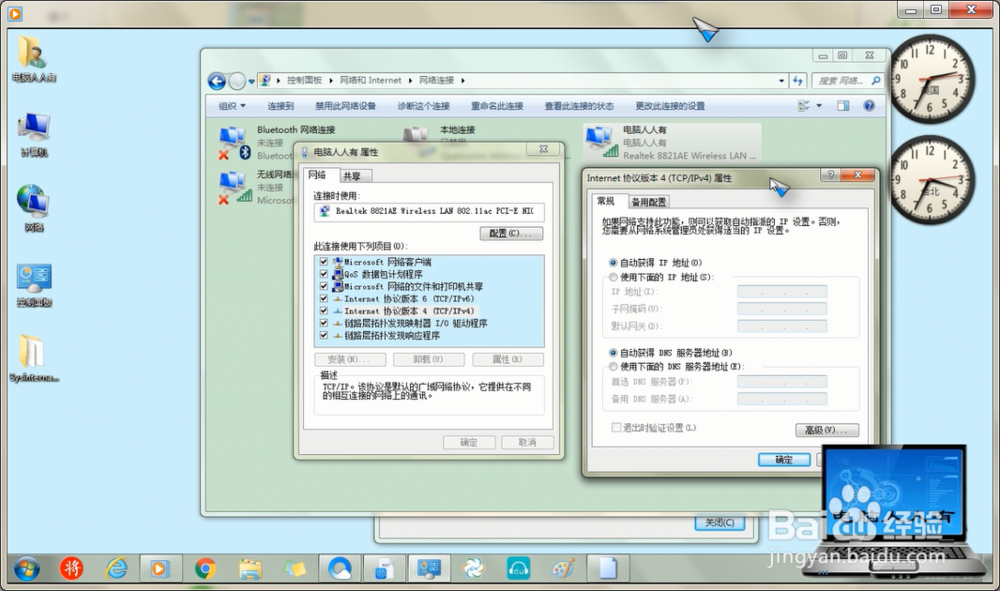Click the 关闭(C) button in bottom dialog
Viewport: 1000px width, 591px height.
(719, 523)
